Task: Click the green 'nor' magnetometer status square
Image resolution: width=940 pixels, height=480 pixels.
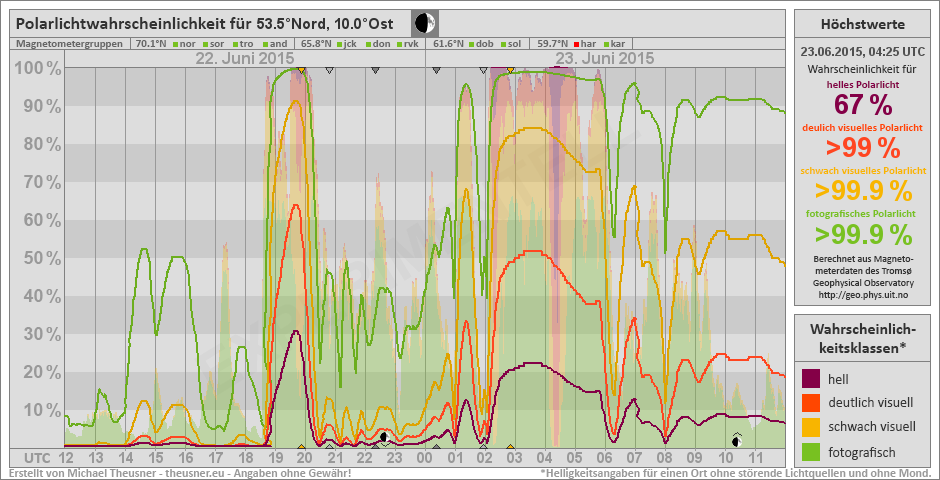Action: coord(175,44)
